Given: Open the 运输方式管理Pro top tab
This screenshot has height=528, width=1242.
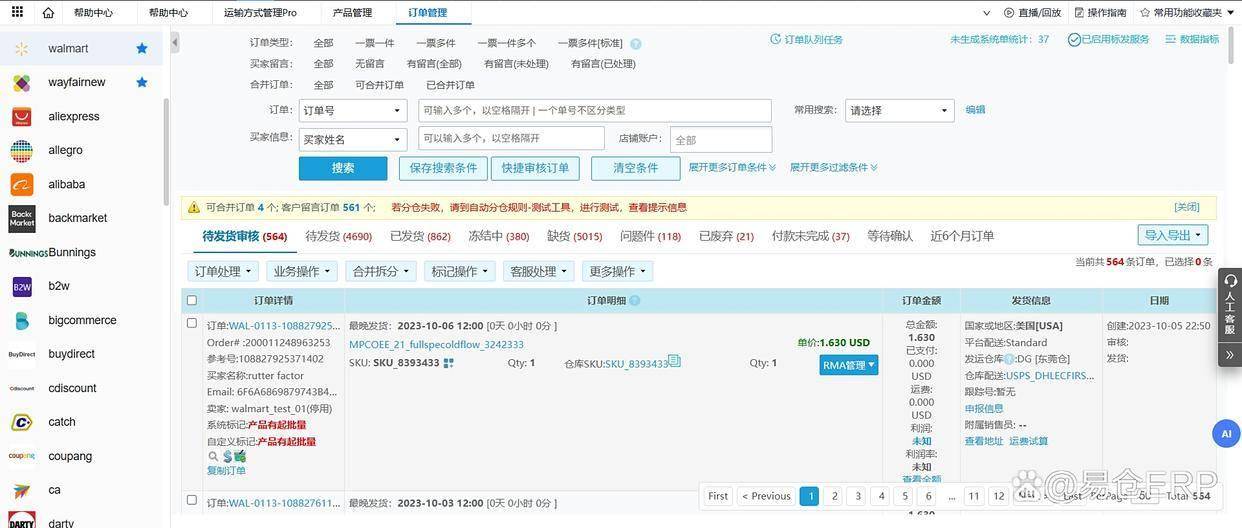Looking at the screenshot, I should click(x=260, y=12).
